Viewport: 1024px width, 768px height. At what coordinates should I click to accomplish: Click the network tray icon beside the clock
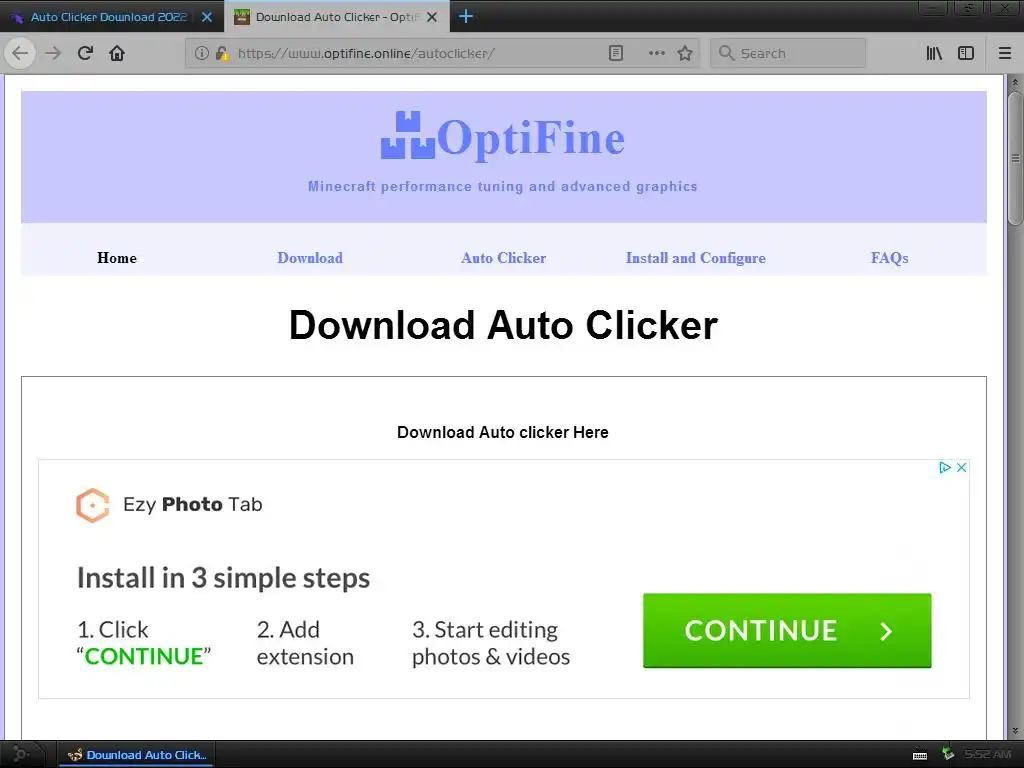tap(948, 754)
